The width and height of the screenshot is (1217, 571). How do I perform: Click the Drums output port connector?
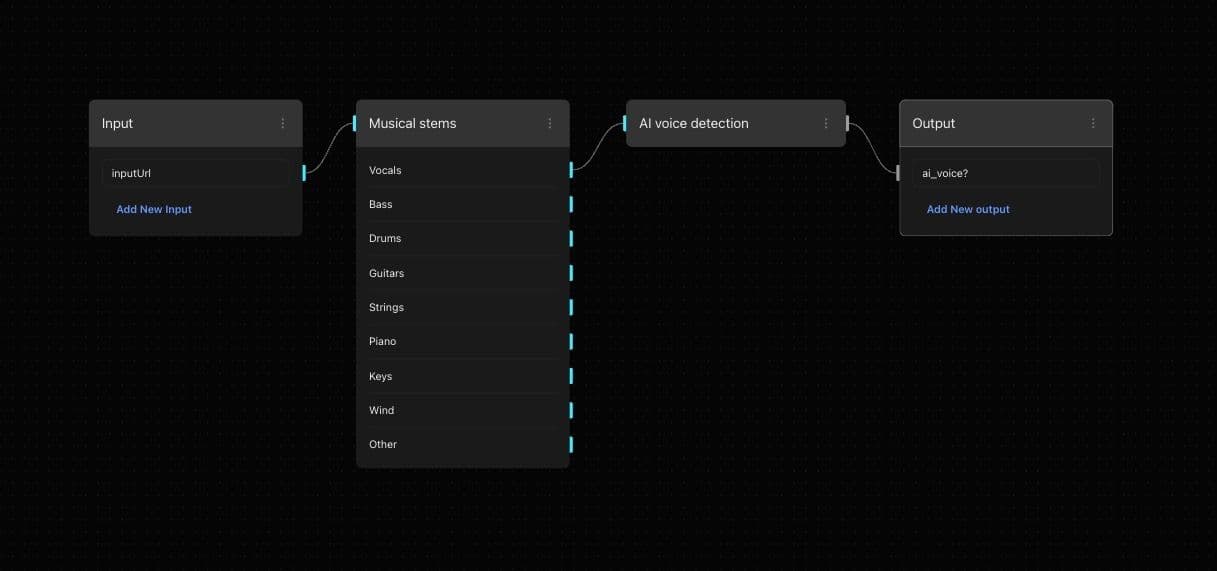pos(571,238)
